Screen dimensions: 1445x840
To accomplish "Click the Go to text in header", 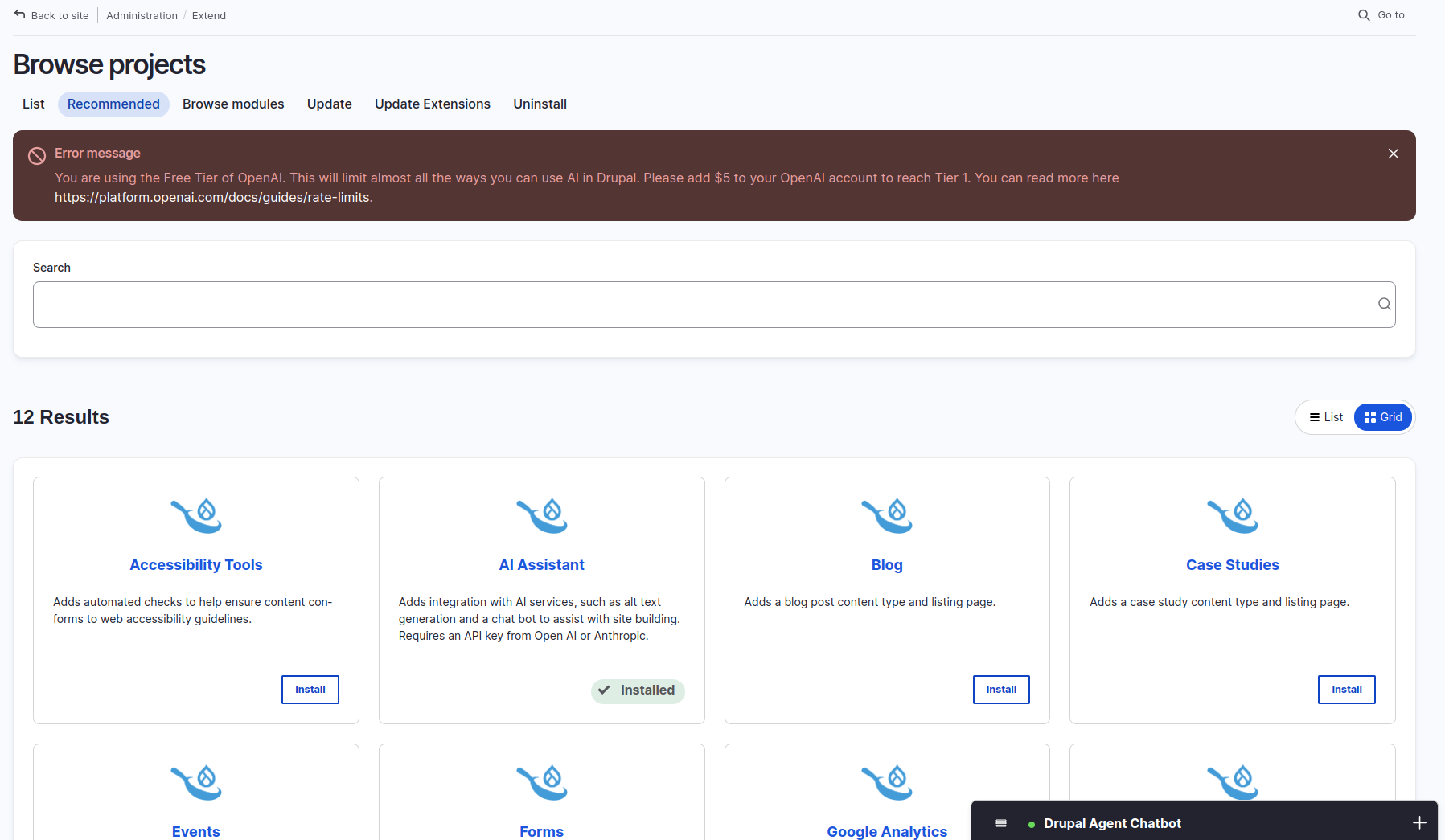I will point(1391,15).
